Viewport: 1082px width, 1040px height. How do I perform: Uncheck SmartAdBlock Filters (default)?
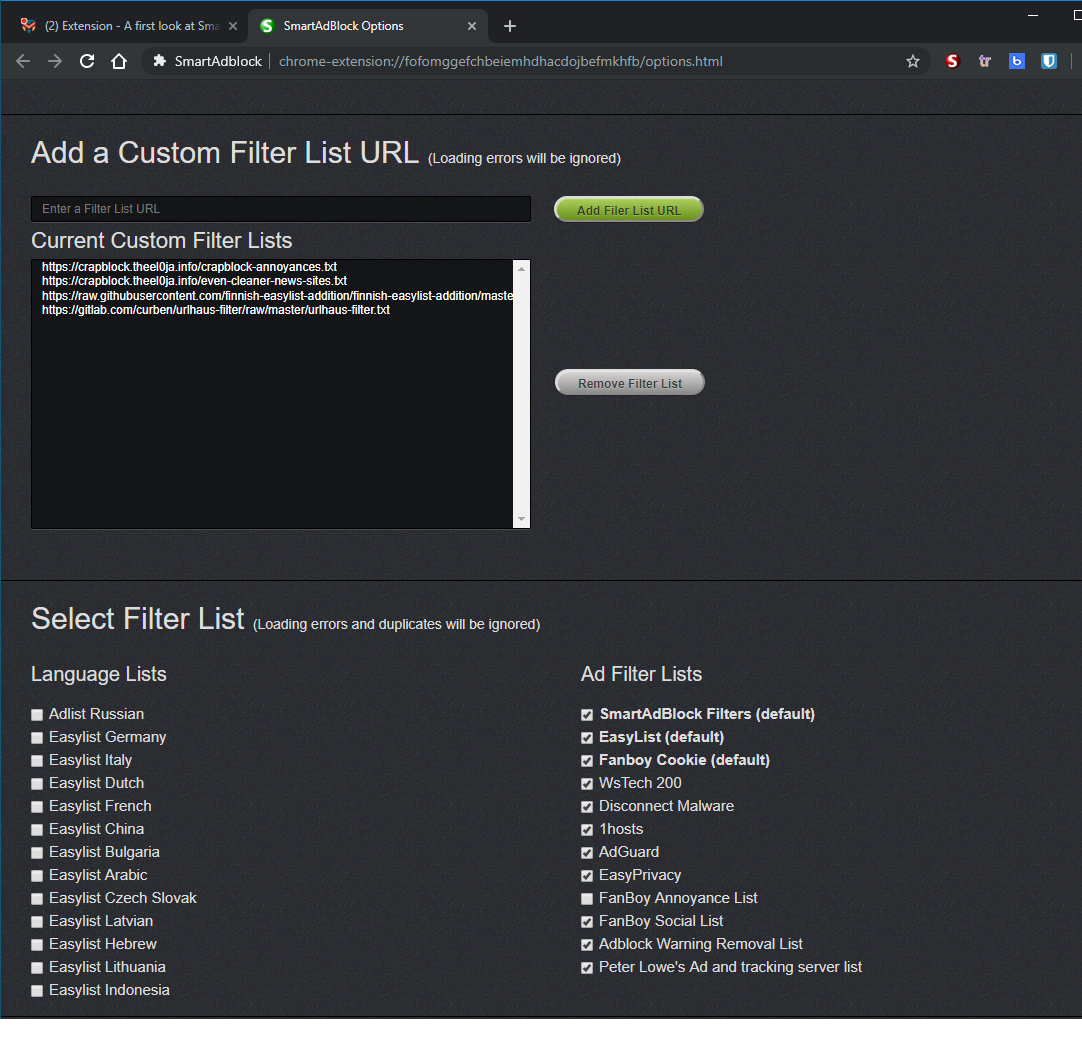(587, 715)
